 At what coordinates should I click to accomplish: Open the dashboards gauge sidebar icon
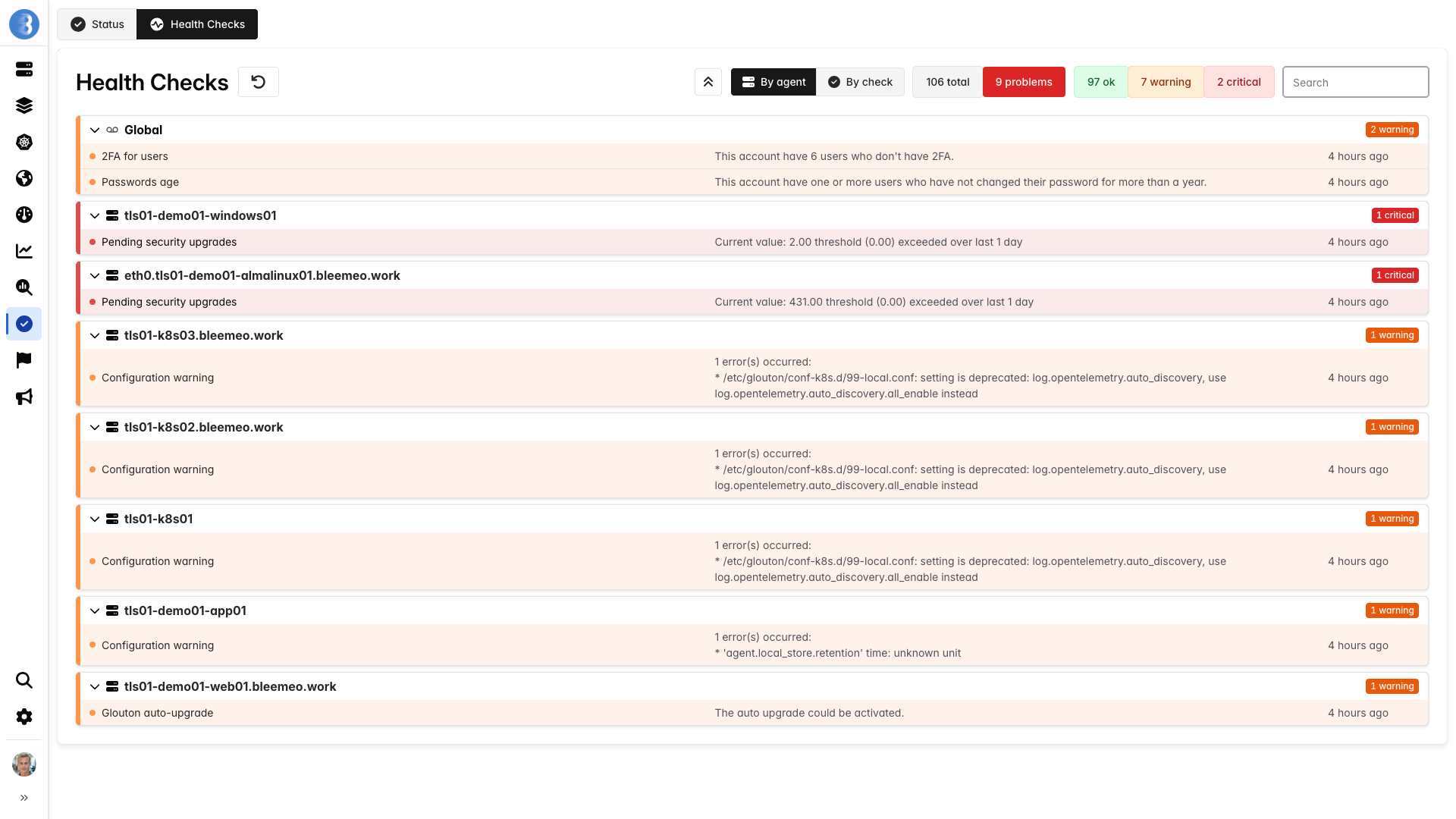click(24, 215)
